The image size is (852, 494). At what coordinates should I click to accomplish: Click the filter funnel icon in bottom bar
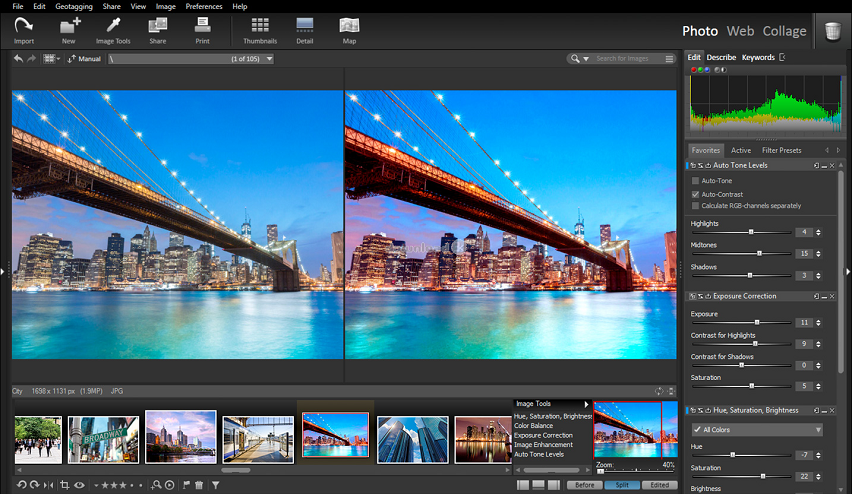click(x=215, y=485)
